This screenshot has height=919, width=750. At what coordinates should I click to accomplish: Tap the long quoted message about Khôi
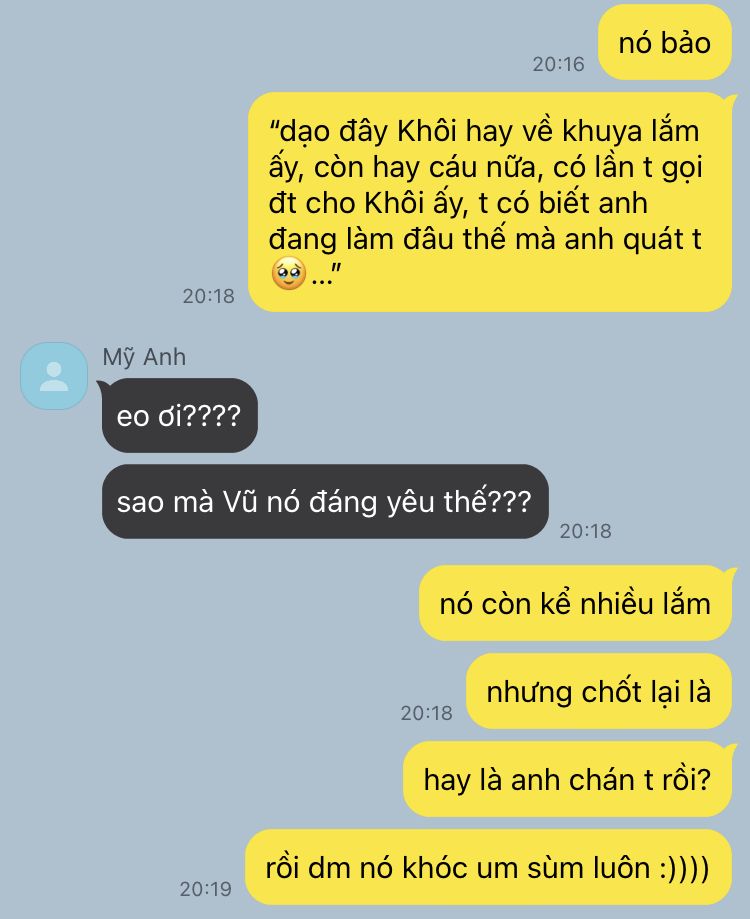coord(490,202)
